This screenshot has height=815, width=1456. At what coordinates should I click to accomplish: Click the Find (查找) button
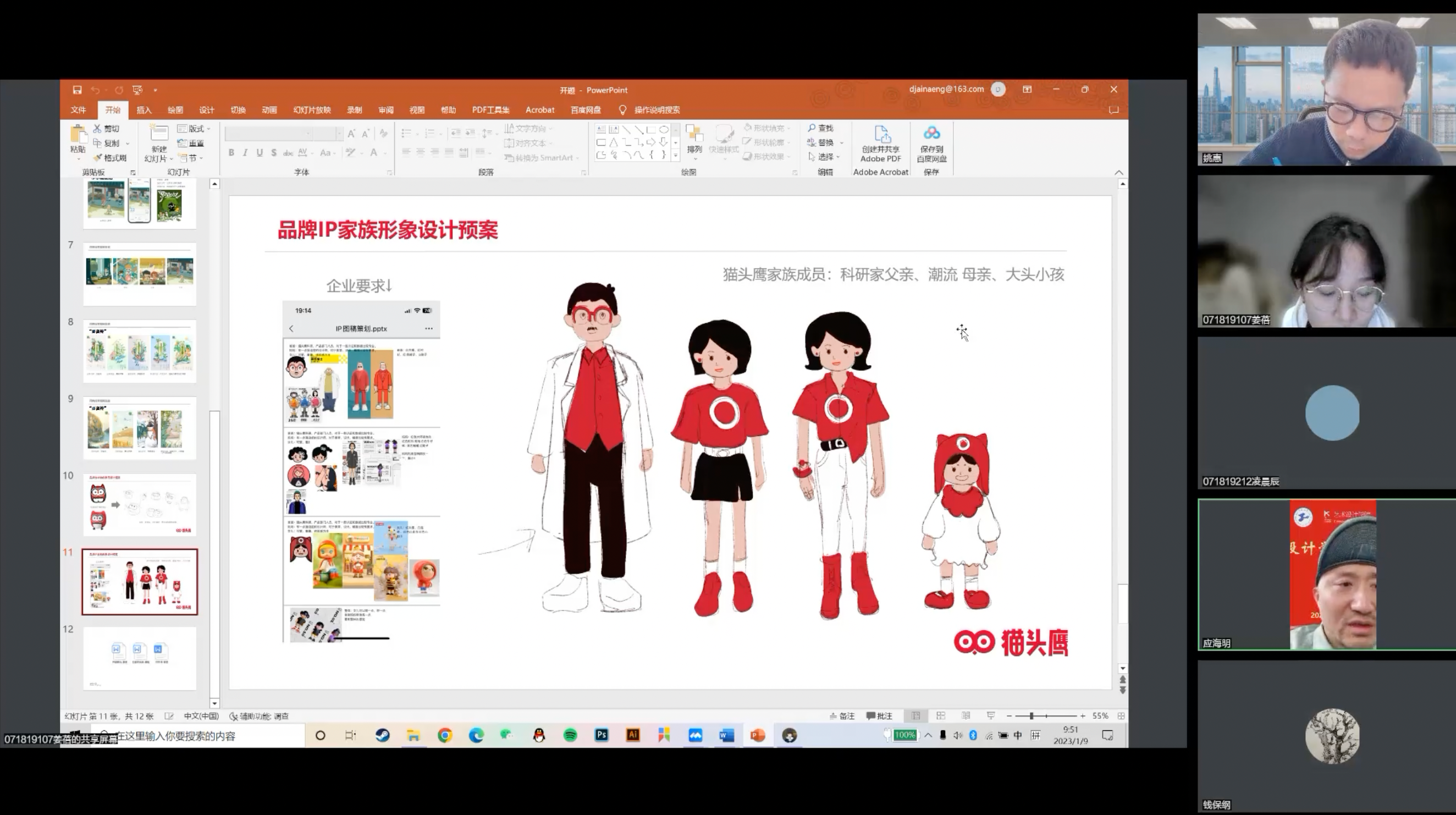click(820, 128)
